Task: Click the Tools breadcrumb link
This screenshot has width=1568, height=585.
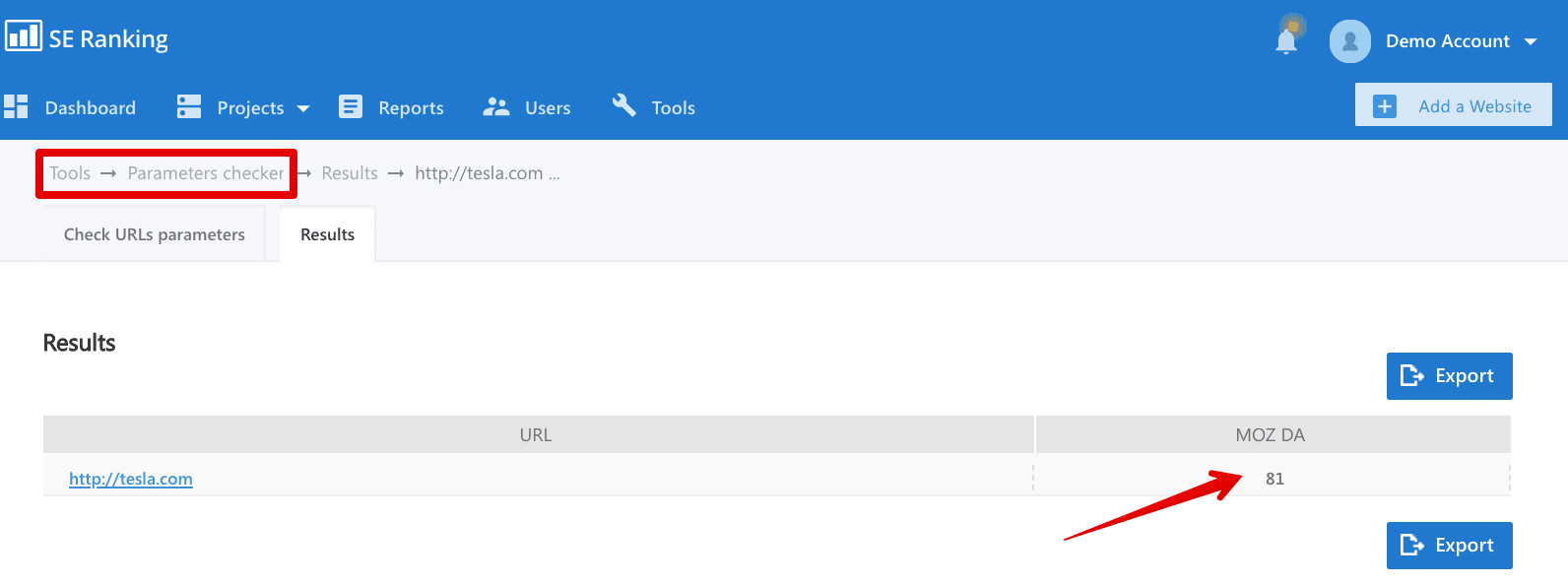Action: click(70, 173)
